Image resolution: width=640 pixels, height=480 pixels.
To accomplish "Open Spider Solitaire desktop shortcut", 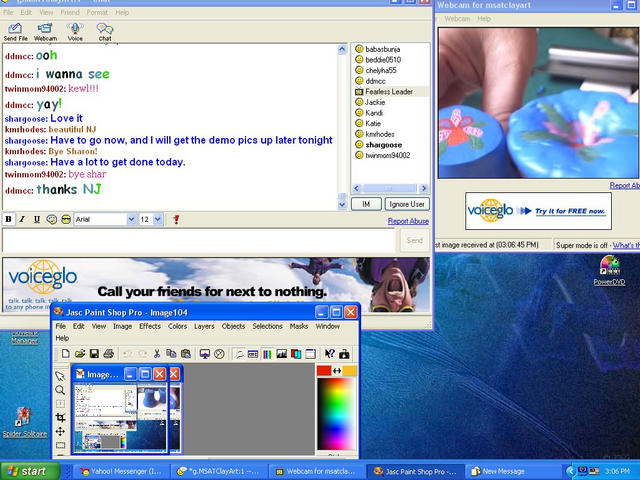I will tap(24, 422).
